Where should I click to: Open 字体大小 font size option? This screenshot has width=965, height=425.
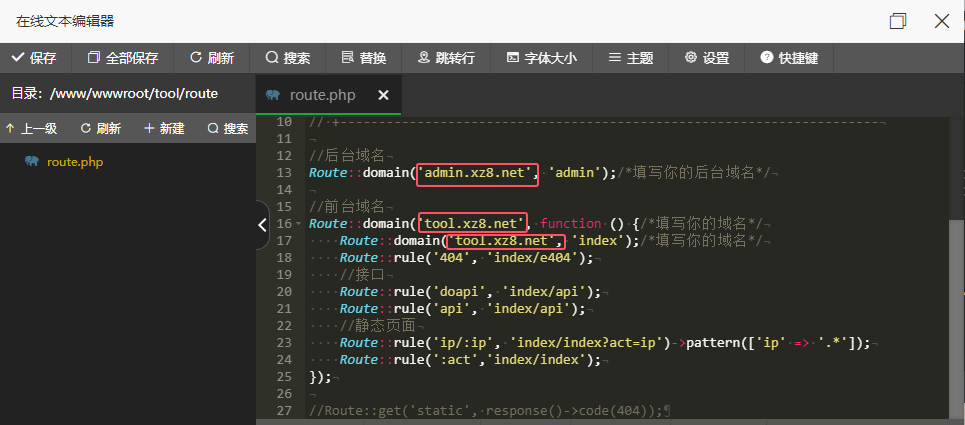point(542,58)
